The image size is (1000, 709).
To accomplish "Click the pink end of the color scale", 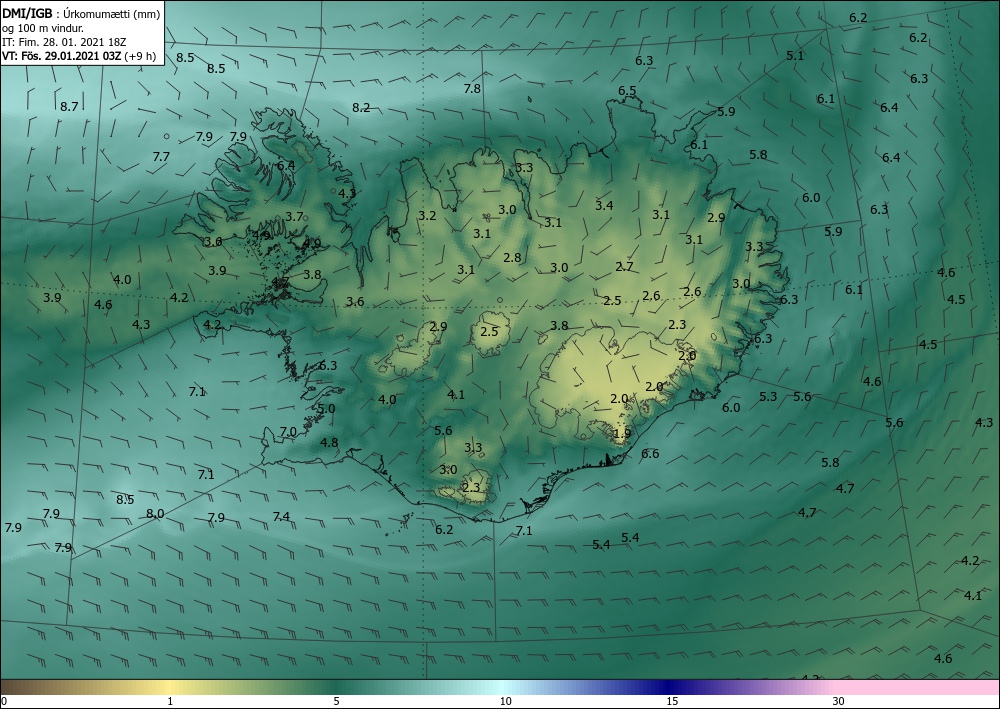I will click(918, 687).
